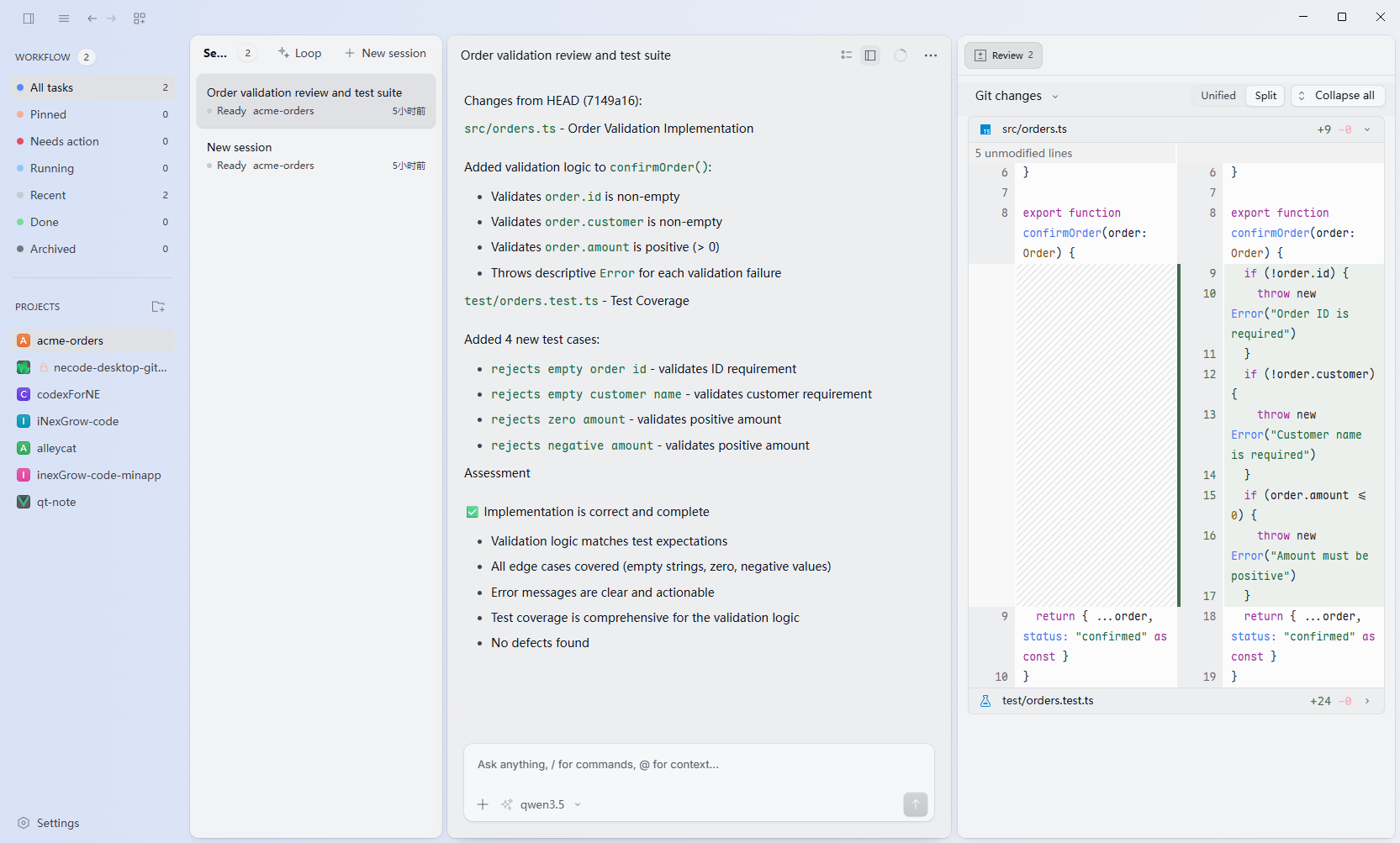Image resolution: width=1400 pixels, height=843 pixels.
Task: Select the Done filter
Action: tap(92, 222)
